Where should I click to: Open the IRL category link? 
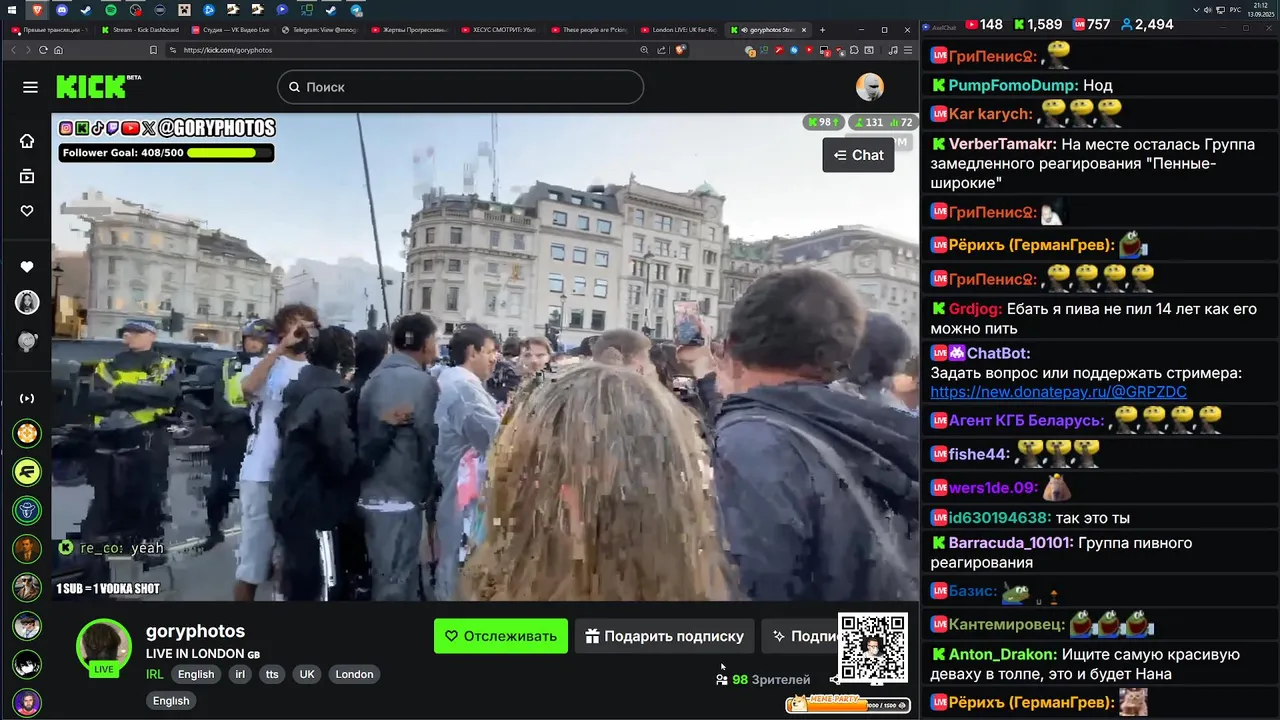click(x=154, y=674)
